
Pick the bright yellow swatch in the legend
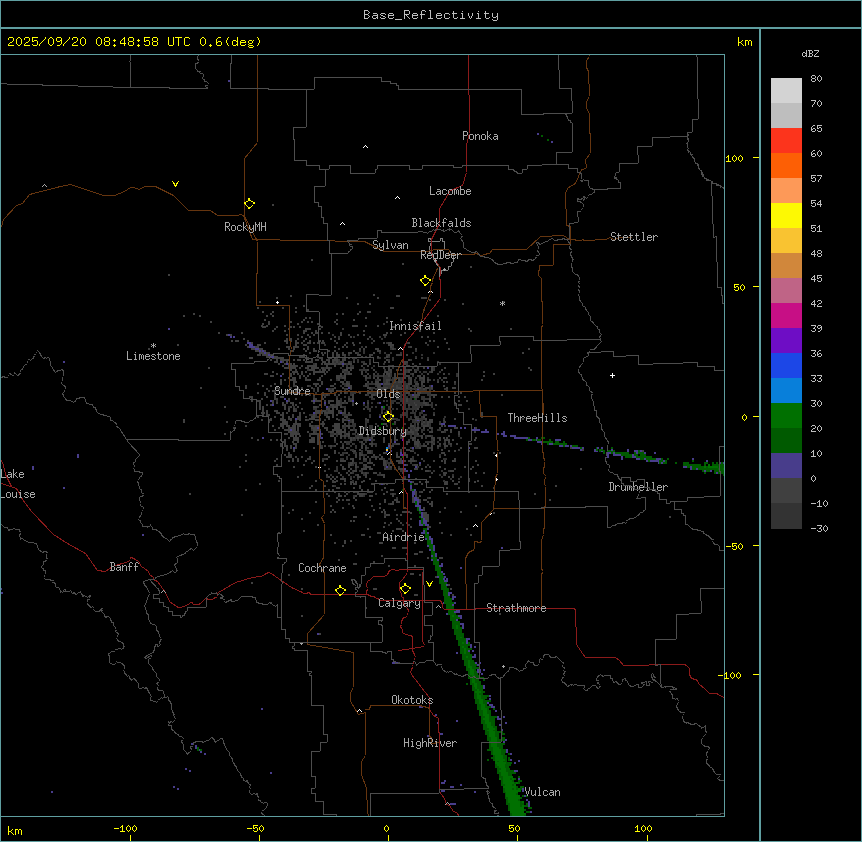pos(786,215)
